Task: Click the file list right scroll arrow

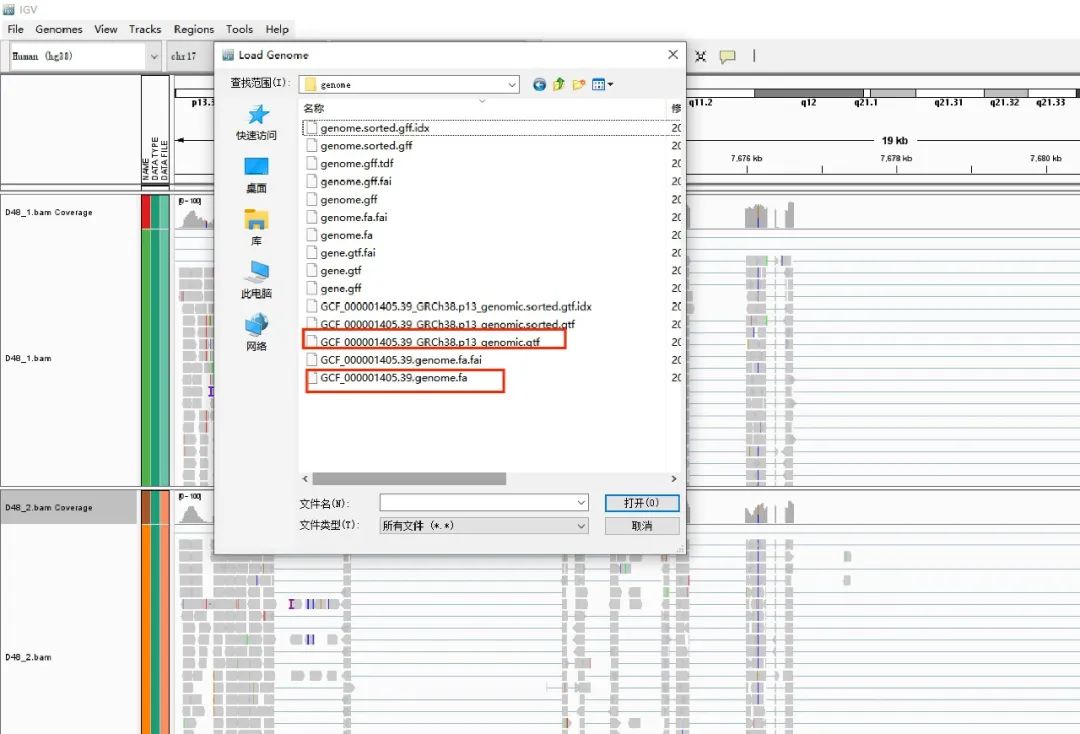Action: click(x=674, y=479)
